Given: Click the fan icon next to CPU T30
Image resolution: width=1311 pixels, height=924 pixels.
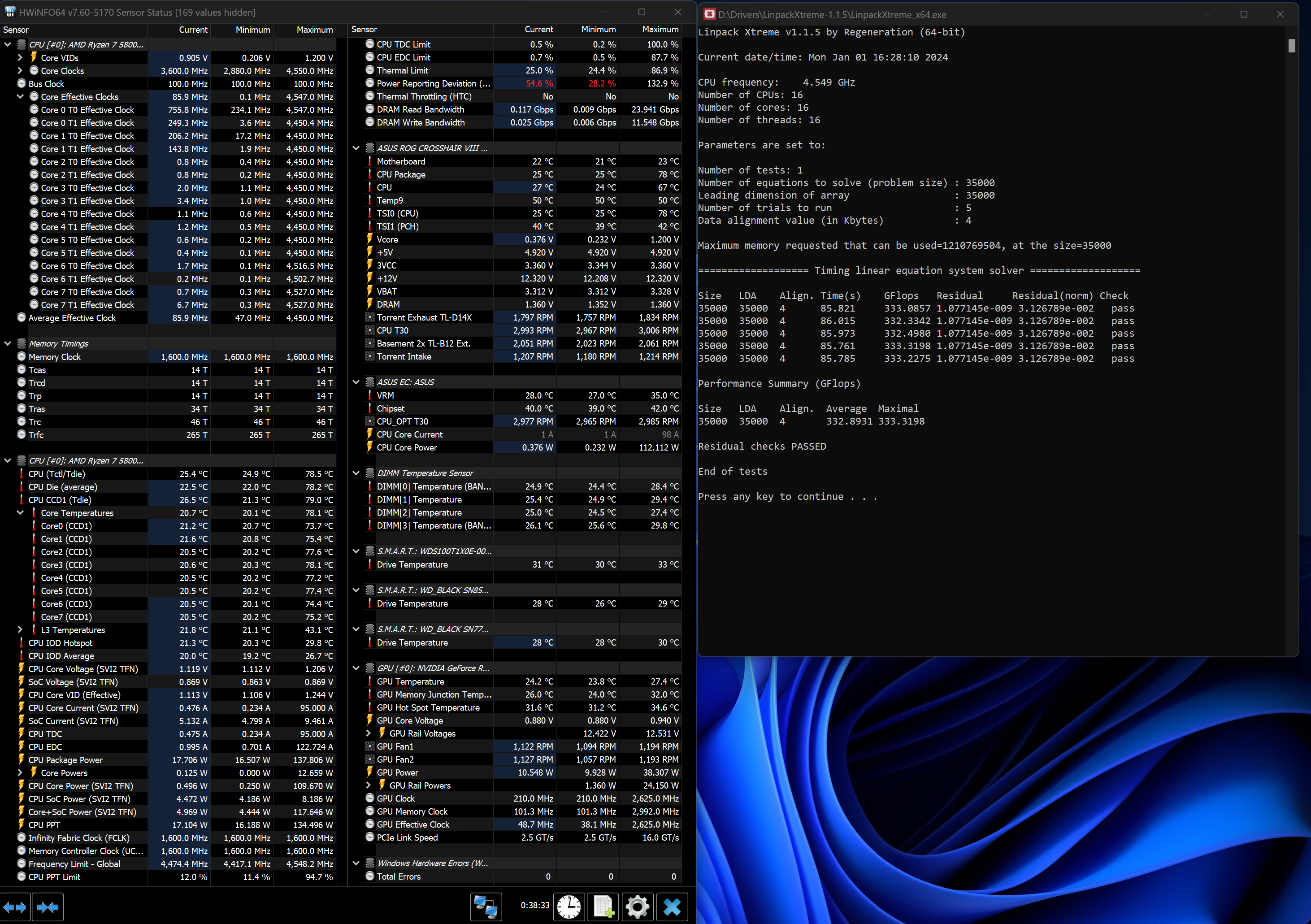Looking at the screenshot, I should (370, 331).
